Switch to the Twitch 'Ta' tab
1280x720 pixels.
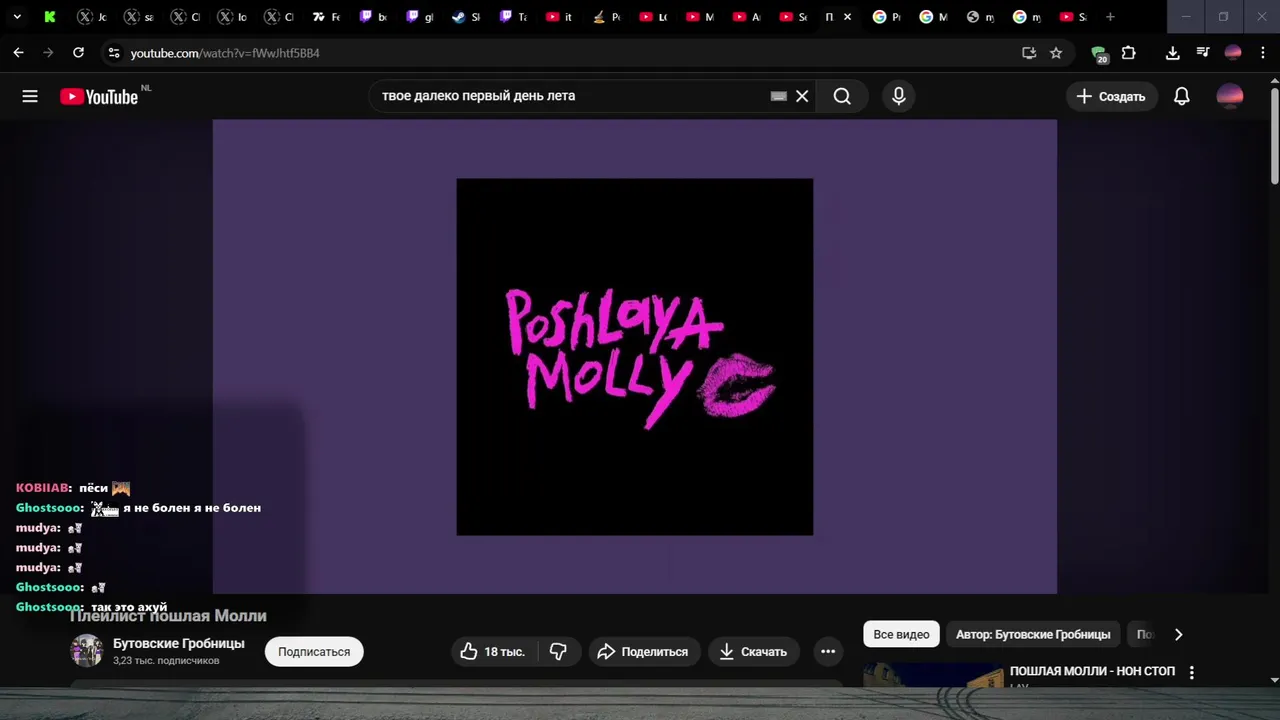pos(513,17)
